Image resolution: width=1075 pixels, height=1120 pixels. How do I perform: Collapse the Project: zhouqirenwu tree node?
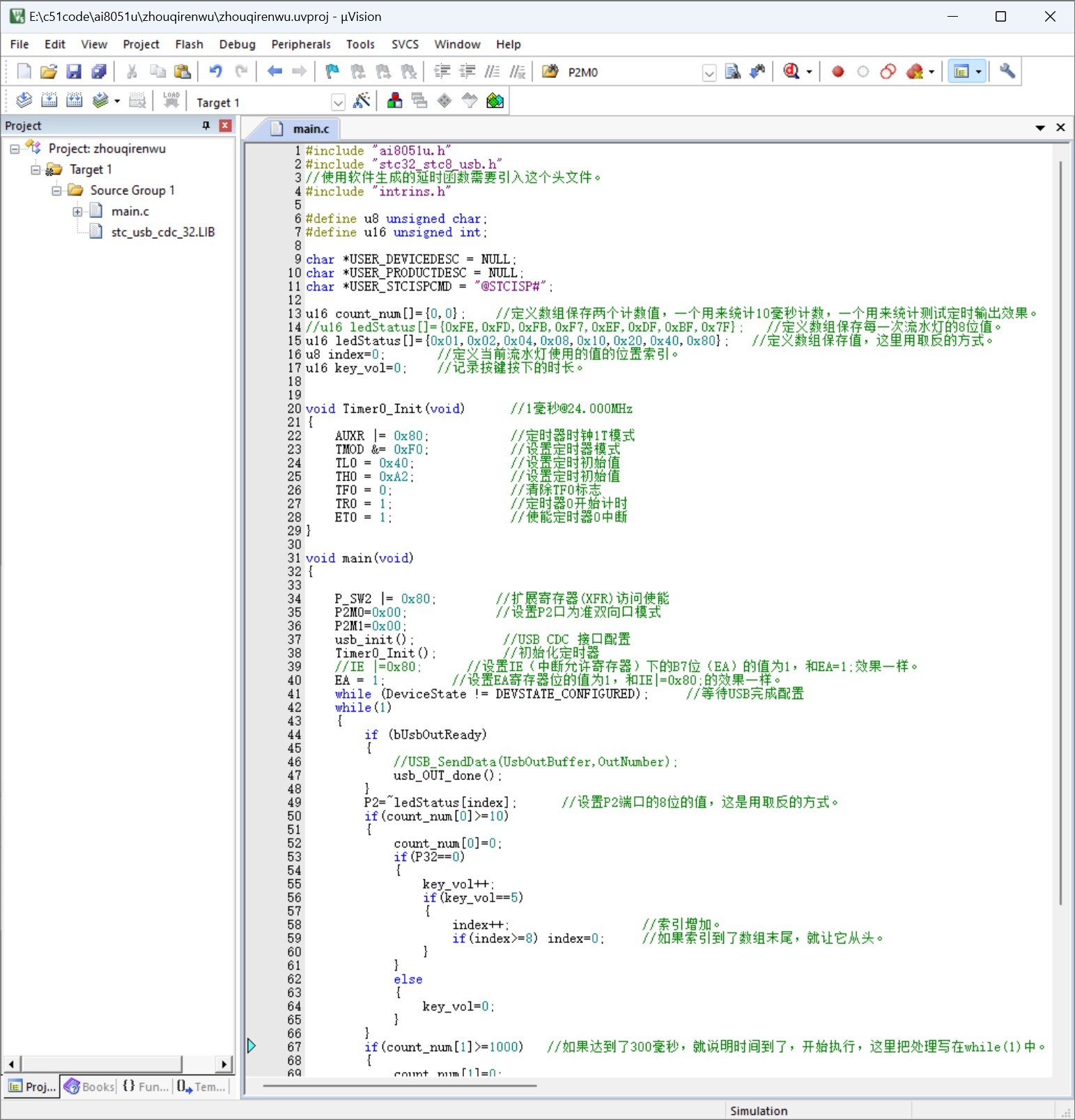(15, 149)
